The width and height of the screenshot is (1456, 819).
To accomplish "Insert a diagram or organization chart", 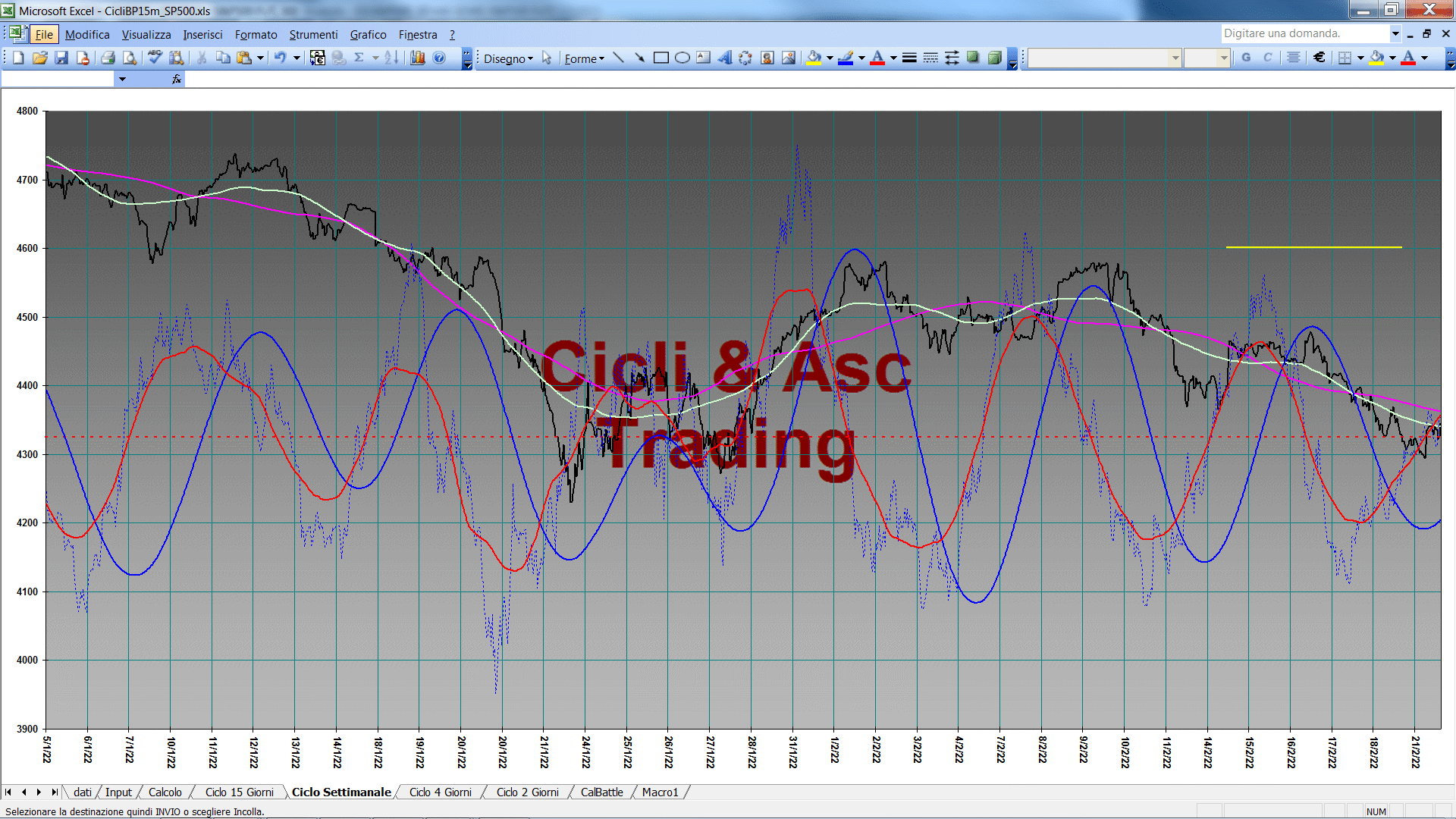I will [746, 58].
